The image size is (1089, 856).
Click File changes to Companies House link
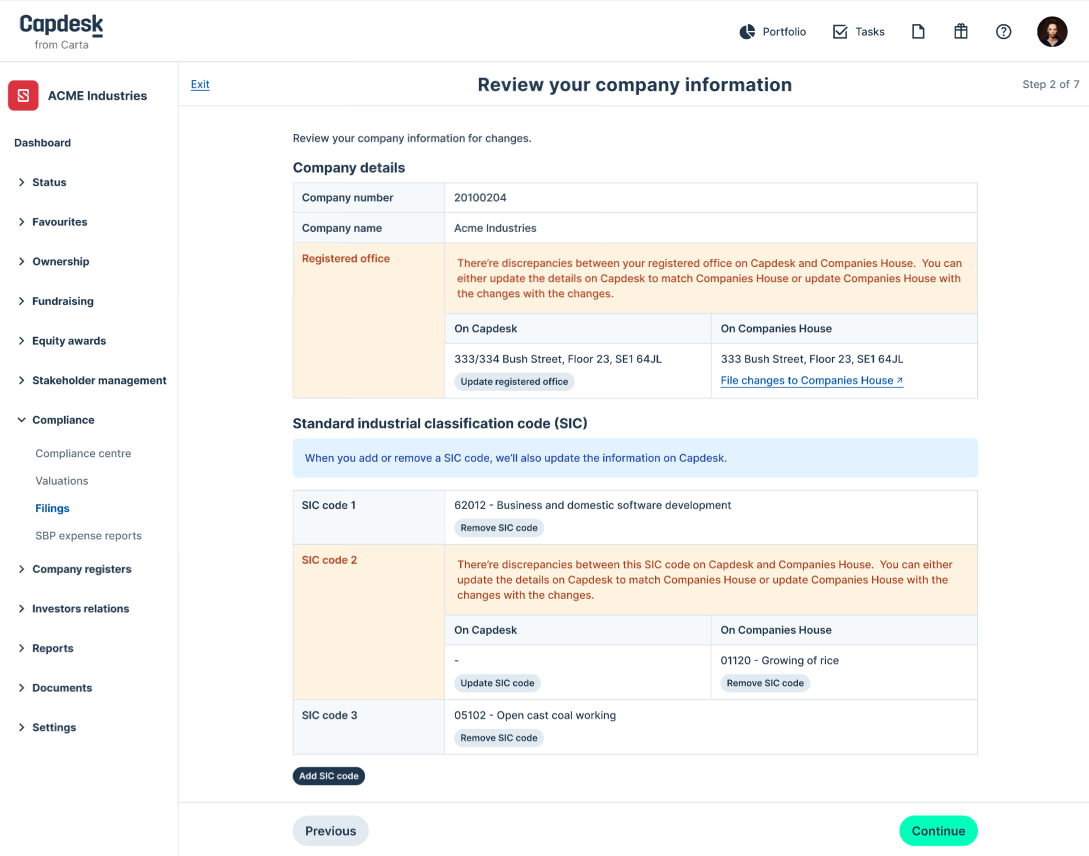[x=811, y=381]
